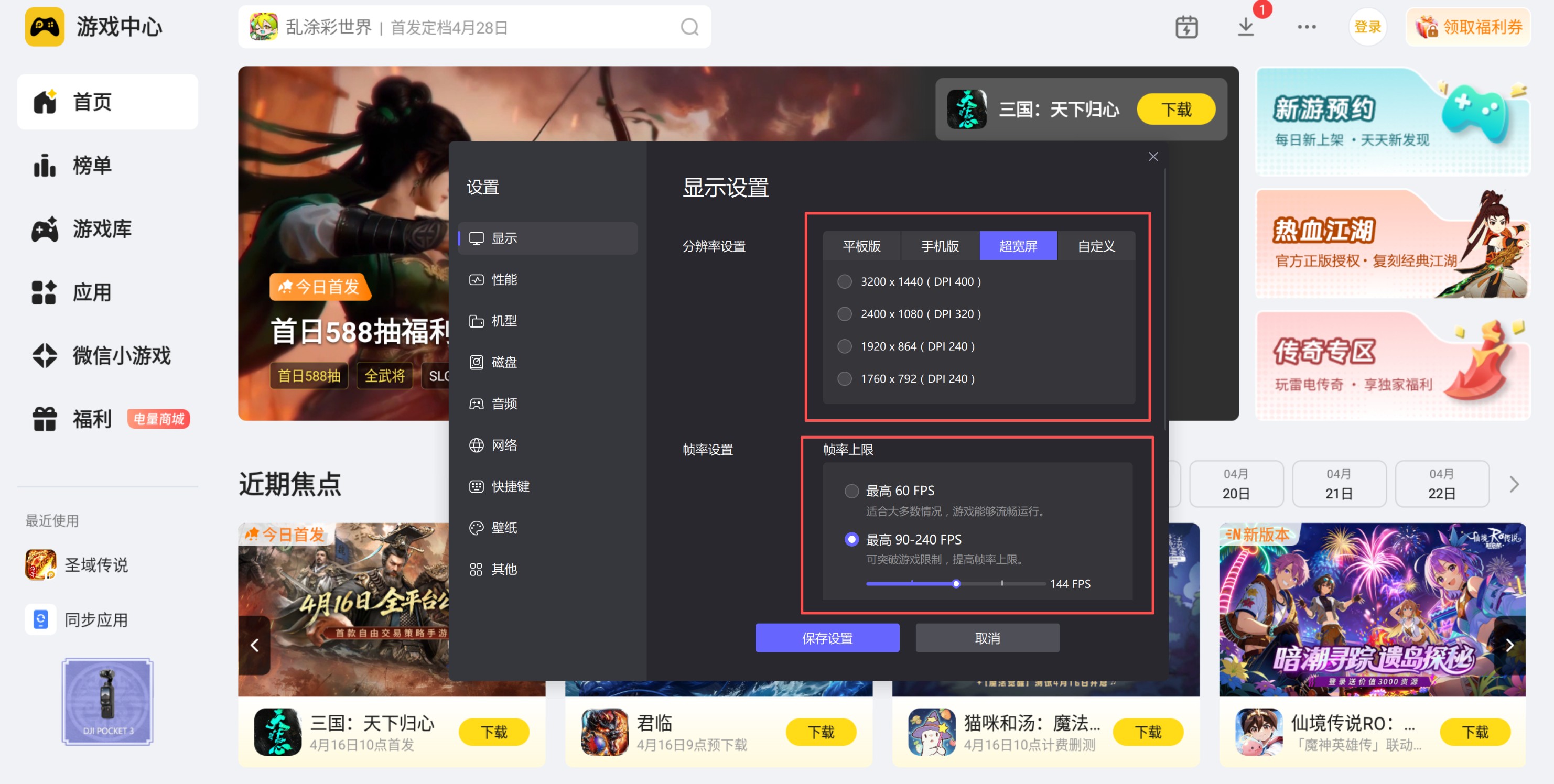Viewport: 1554px width, 784px height.
Task: Choose 最高 60 FPS frame limit
Action: coord(851,491)
